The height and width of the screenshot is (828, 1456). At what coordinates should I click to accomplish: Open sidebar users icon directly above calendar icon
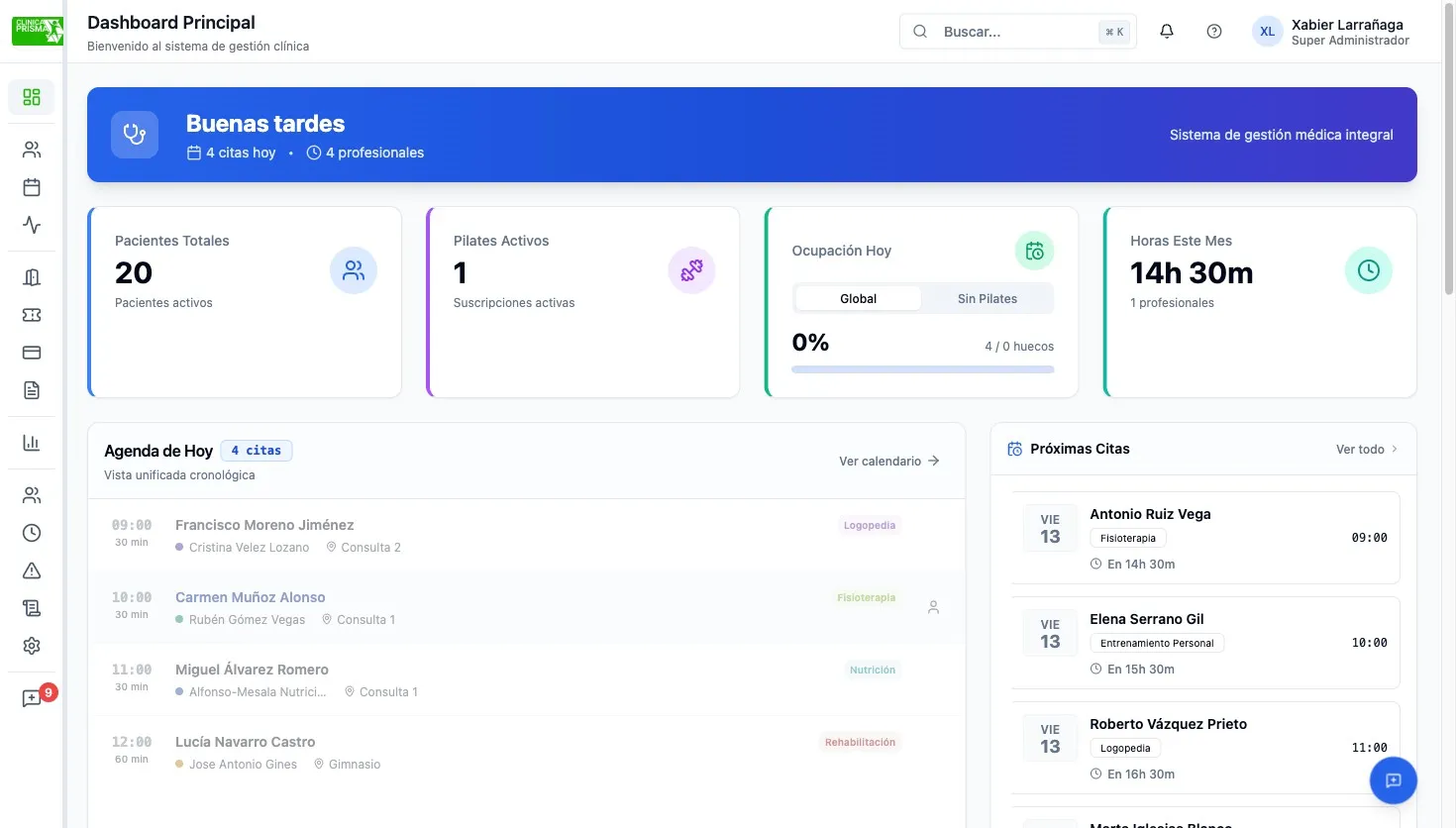[32, 150]
